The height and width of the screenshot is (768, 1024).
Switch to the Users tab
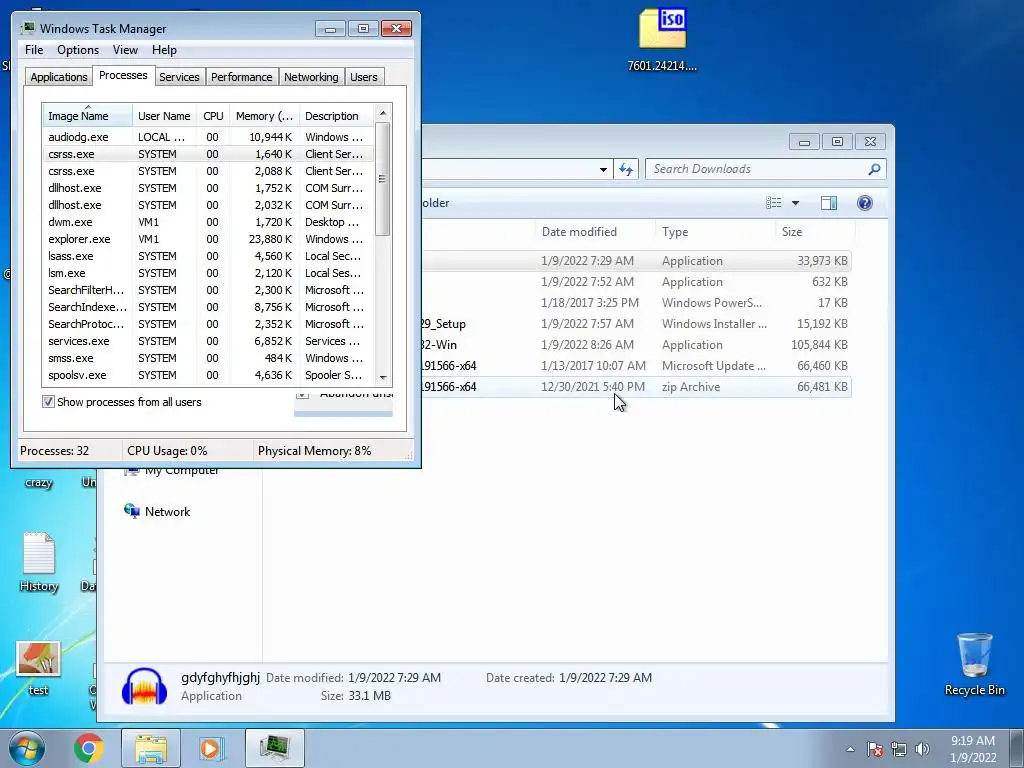pos(364,77)
